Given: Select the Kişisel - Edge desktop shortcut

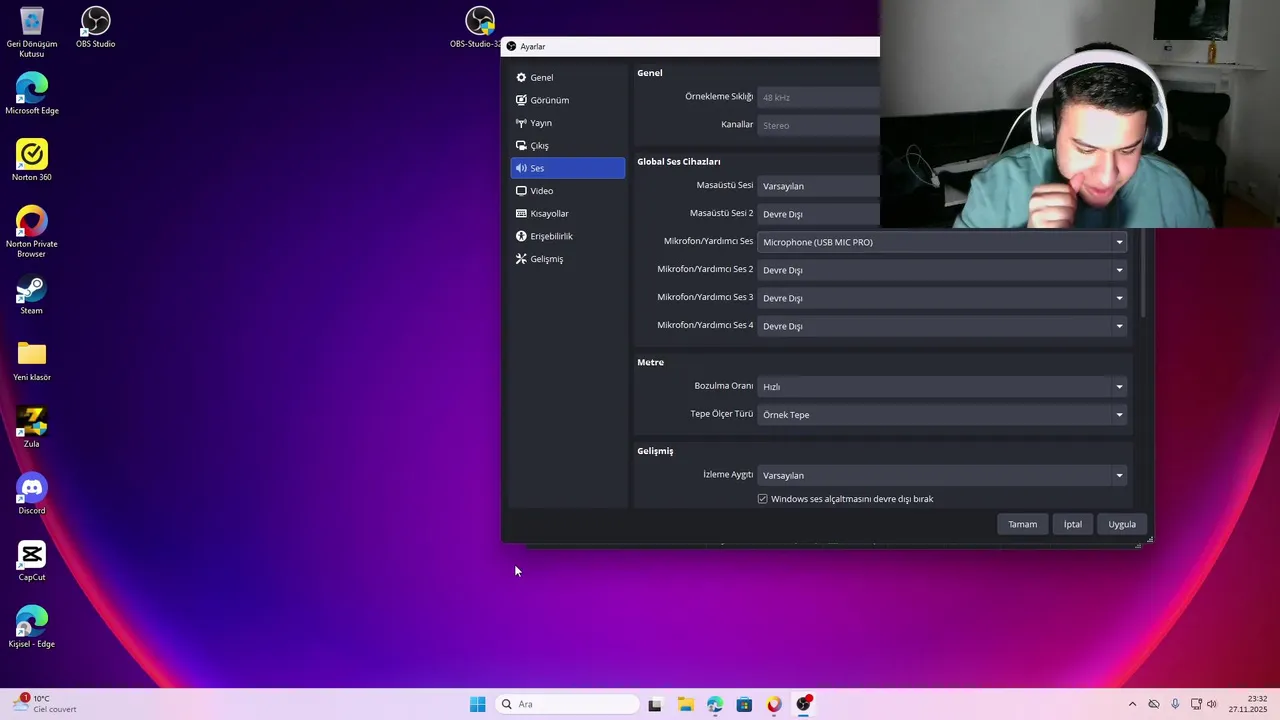Looking at the screenshot, I should (31, 627).
